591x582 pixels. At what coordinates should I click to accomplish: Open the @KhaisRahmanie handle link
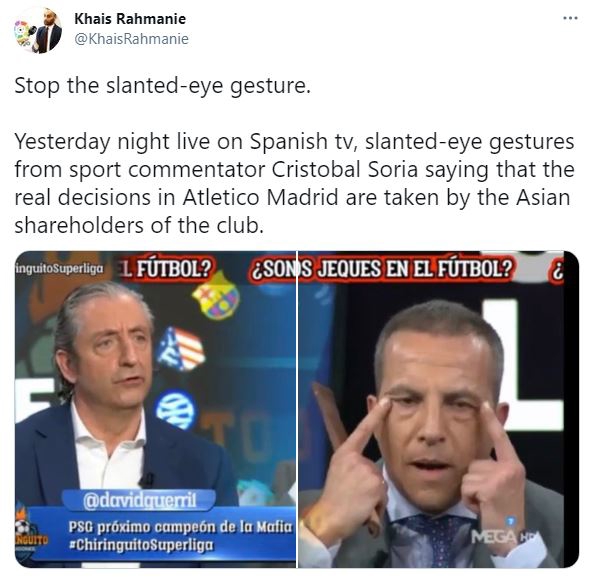click(131, 39)
